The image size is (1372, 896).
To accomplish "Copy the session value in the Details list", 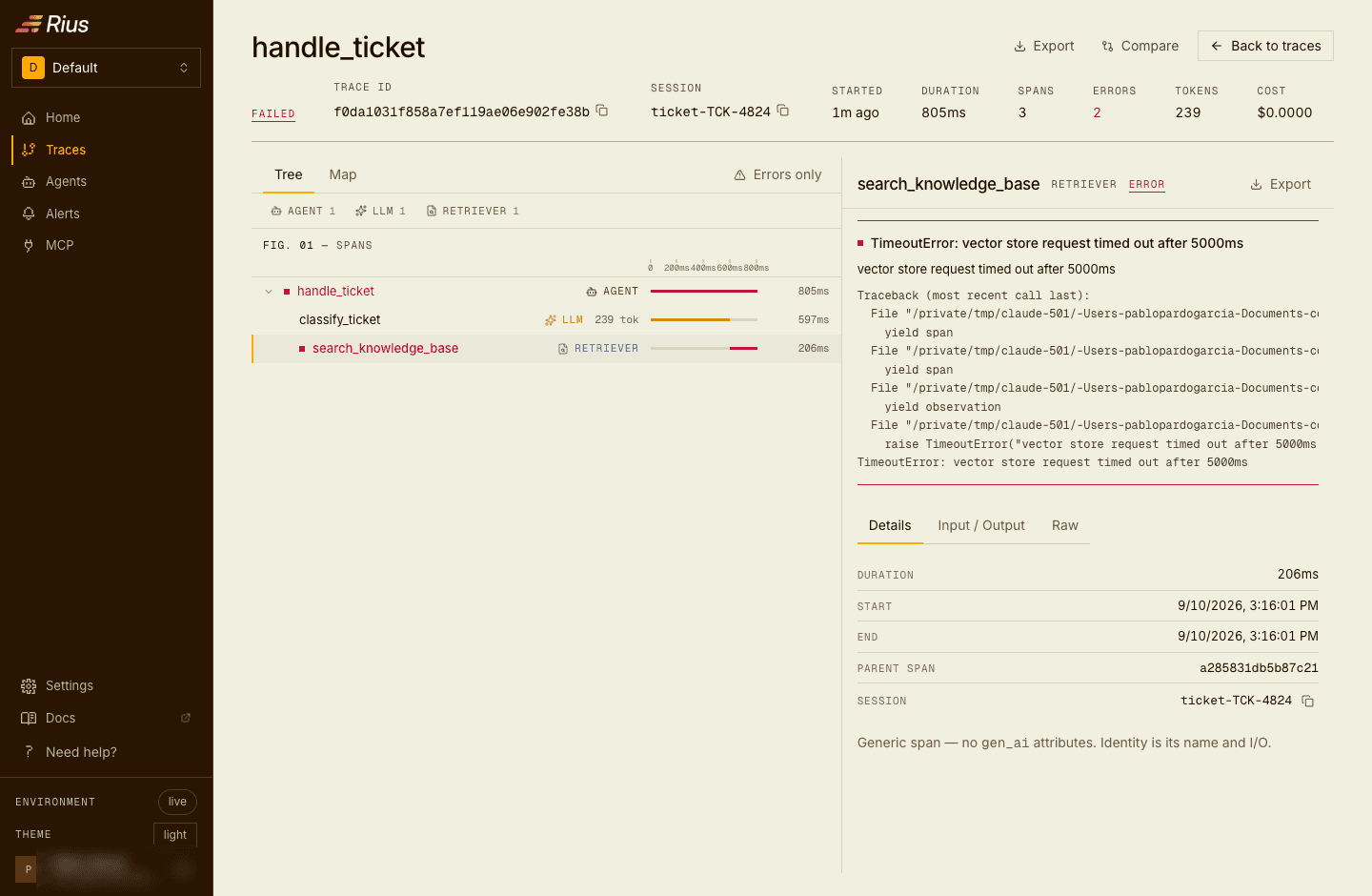I will coord(1308,702).
